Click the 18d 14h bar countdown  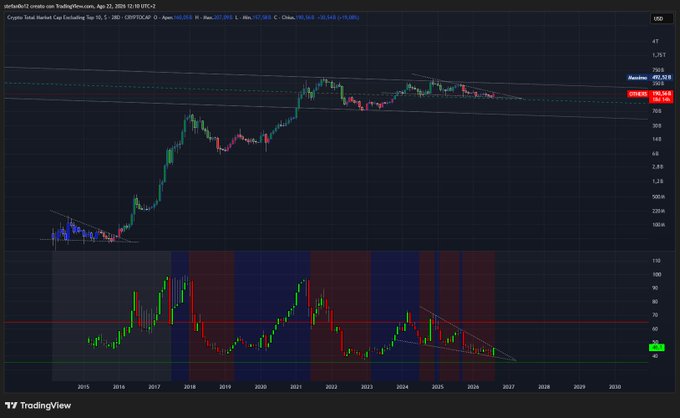point(661,100)
